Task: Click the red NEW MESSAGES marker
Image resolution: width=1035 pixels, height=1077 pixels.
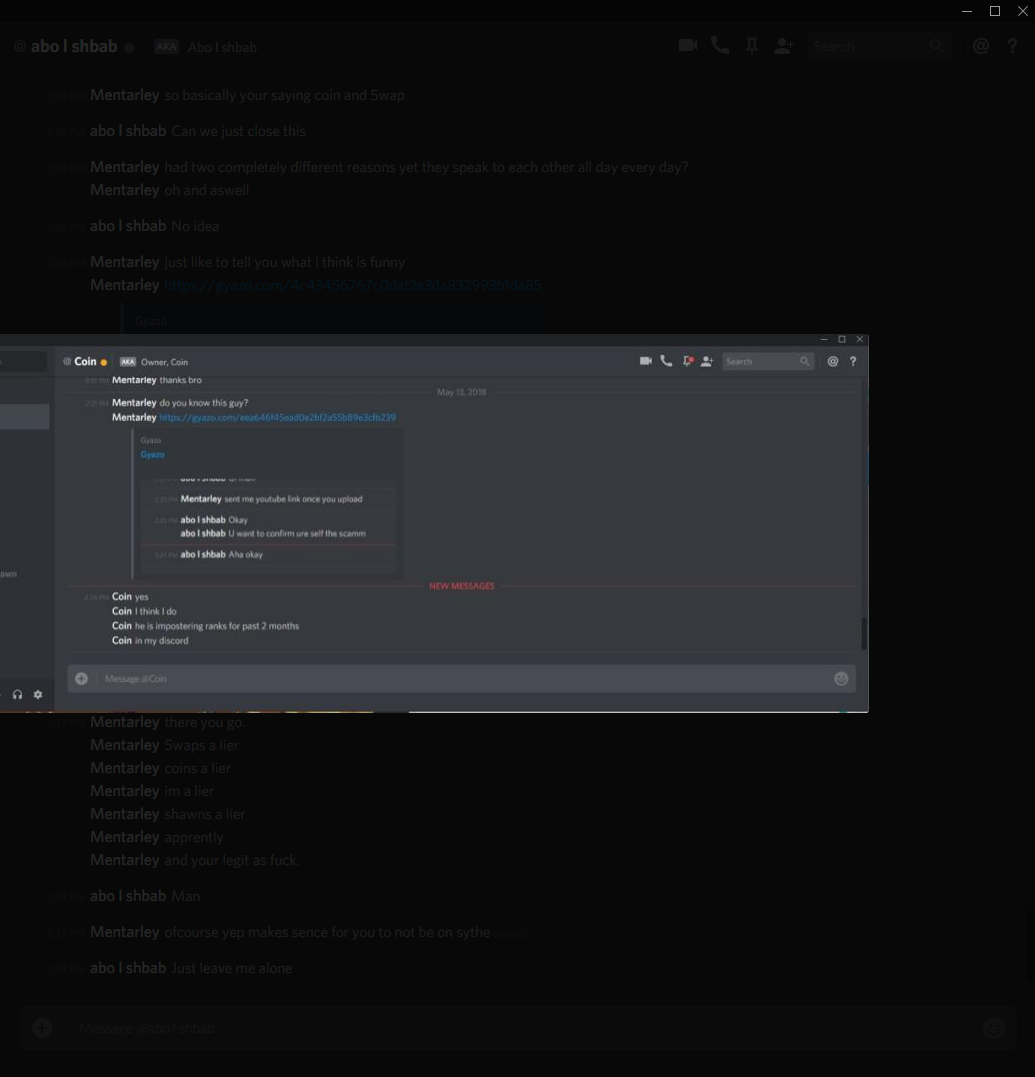Action: (462, 586)
